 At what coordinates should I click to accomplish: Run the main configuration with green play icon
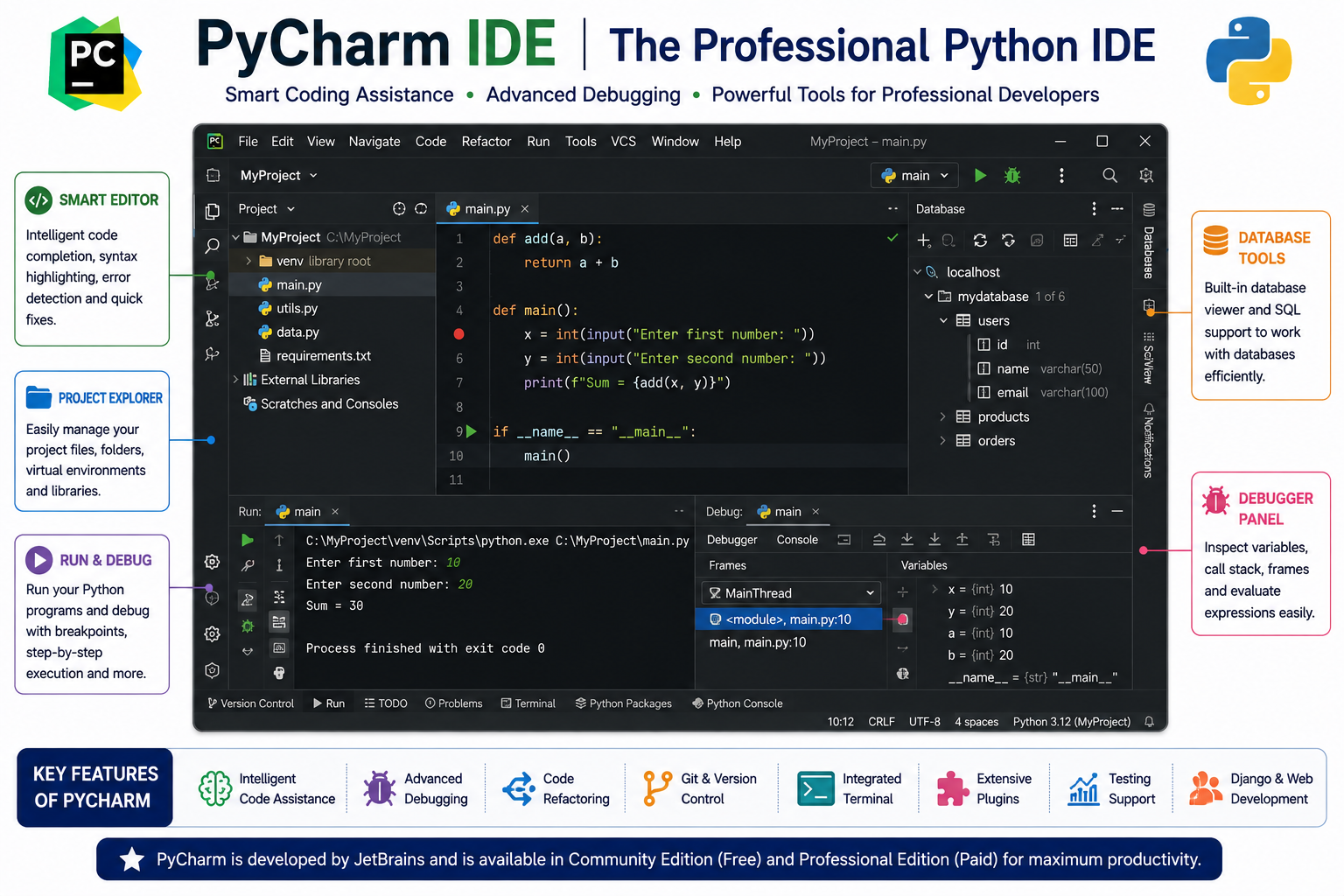click(980, 176)
